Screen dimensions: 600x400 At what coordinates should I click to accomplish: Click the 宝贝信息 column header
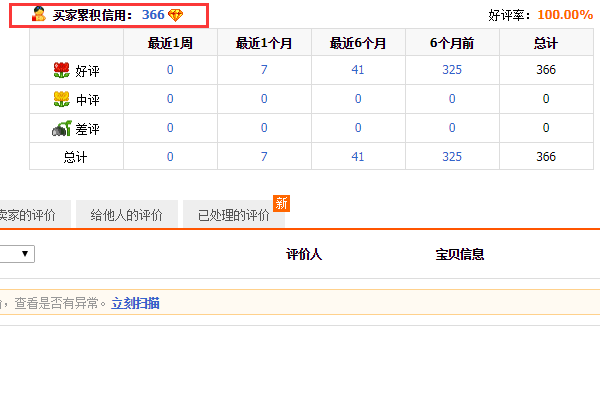tap(460, 254)
